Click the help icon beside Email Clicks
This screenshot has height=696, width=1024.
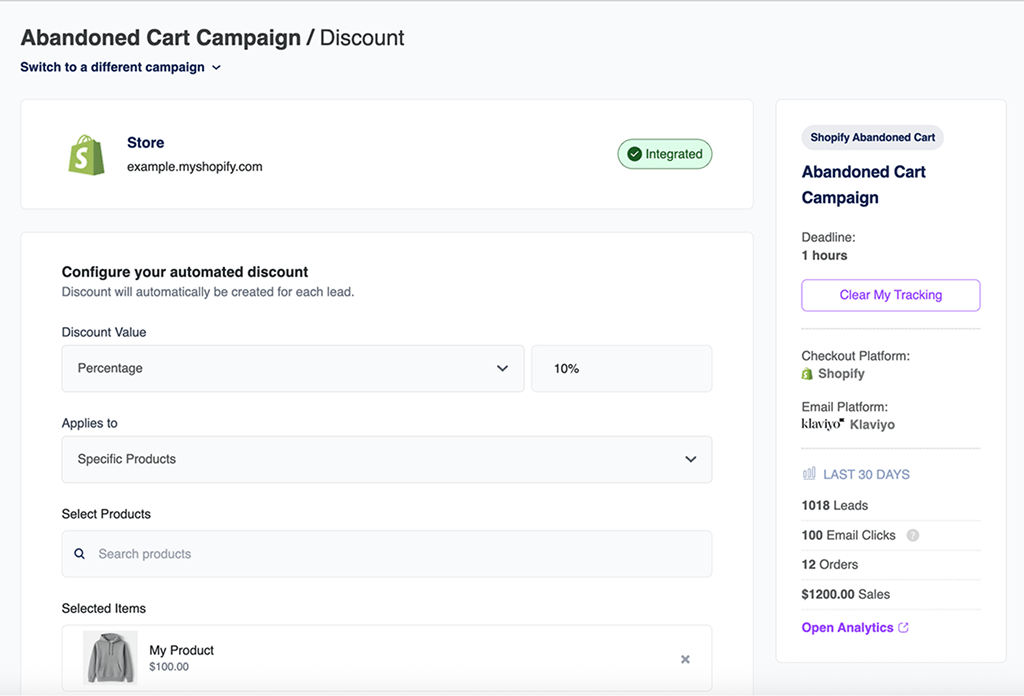coord(912,535)
